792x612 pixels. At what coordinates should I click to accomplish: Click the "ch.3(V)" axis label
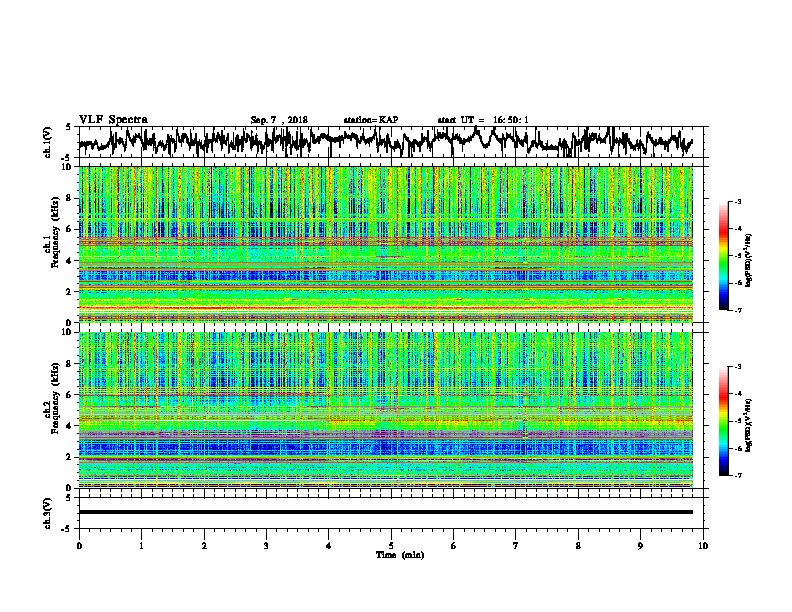(x=47, y=513)
